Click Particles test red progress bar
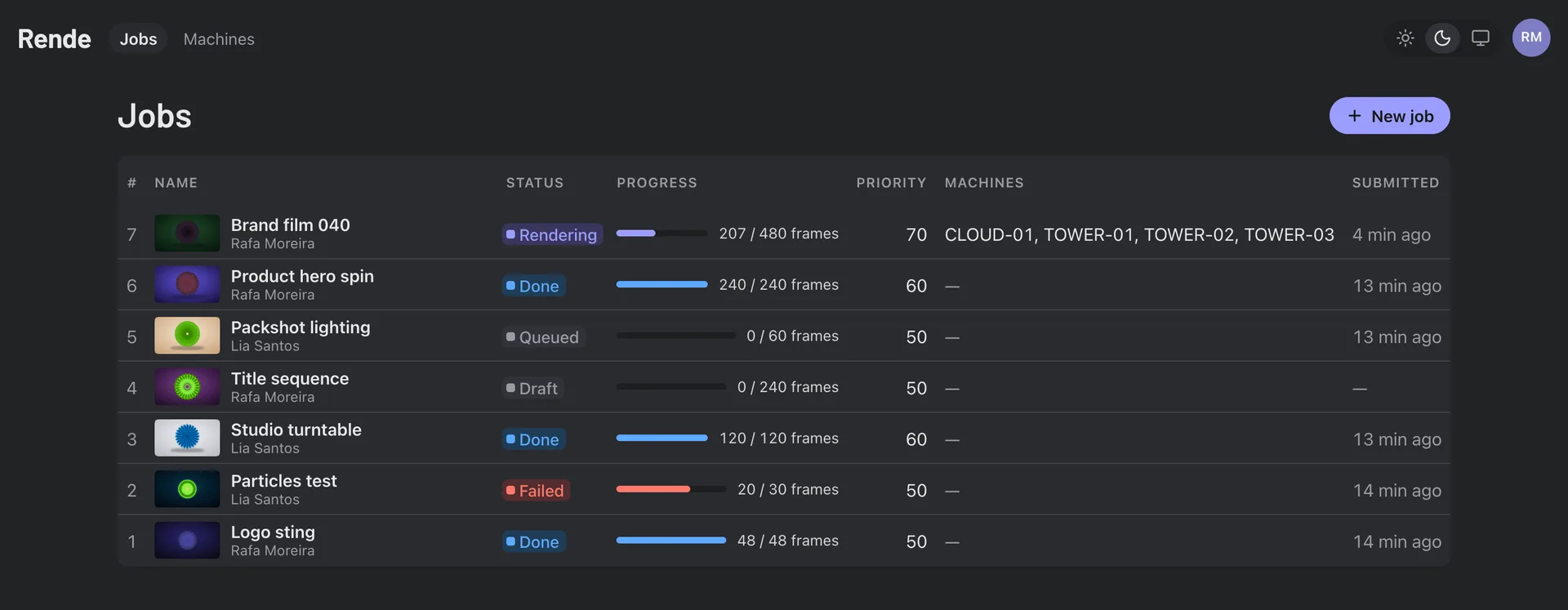1568x610 pixels. click(670, 489)
